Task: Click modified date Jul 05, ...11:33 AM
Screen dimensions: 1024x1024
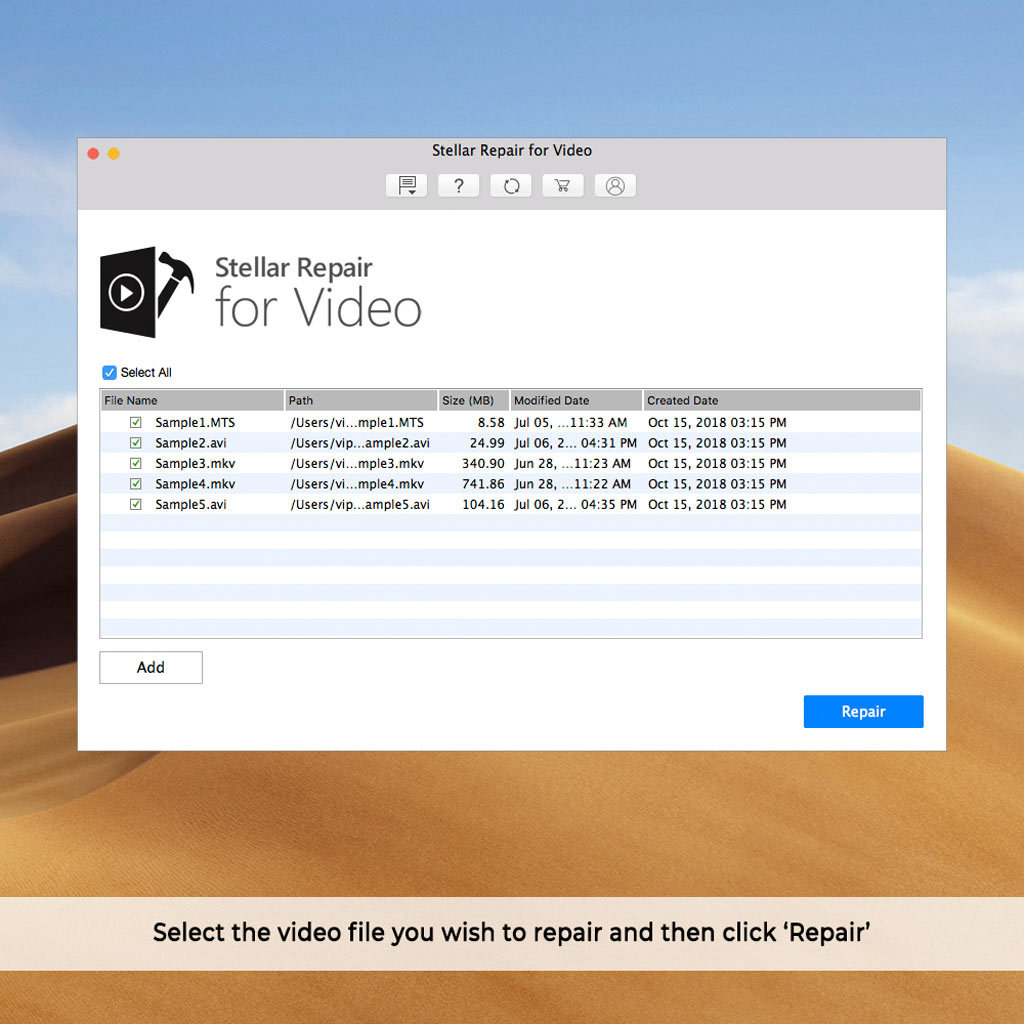Action: (x=571, y=423)
